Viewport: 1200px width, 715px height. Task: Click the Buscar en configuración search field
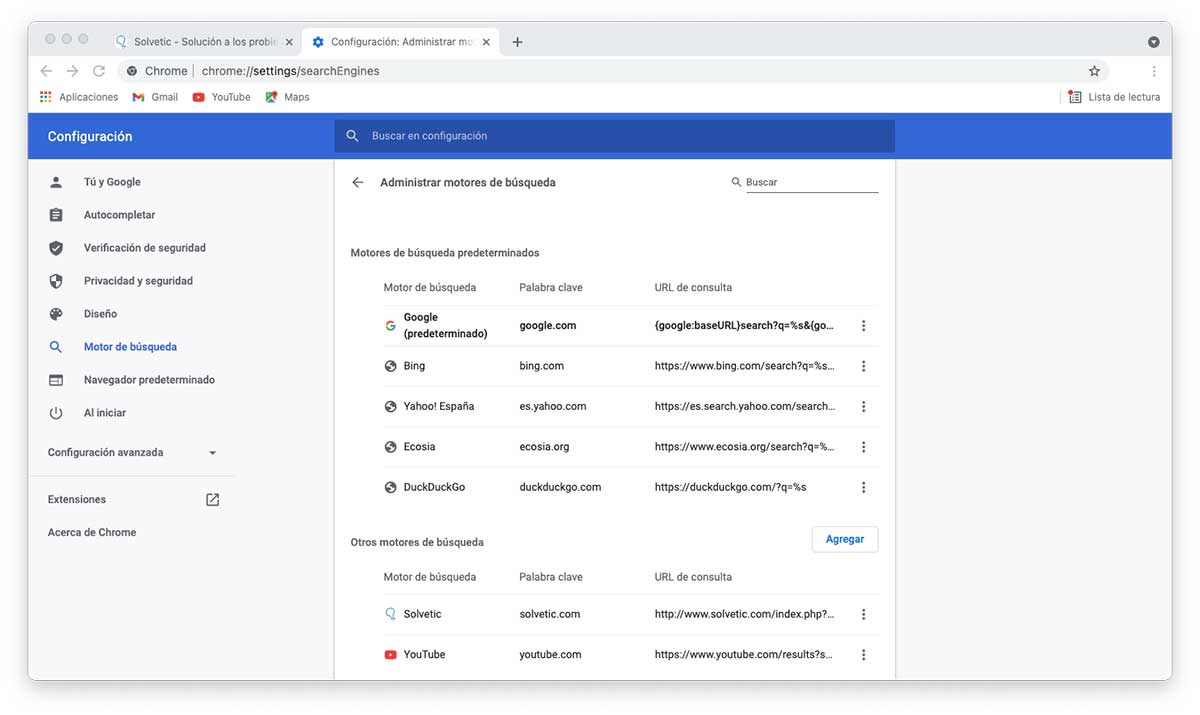pyautogui.click(x=614, y=136)
